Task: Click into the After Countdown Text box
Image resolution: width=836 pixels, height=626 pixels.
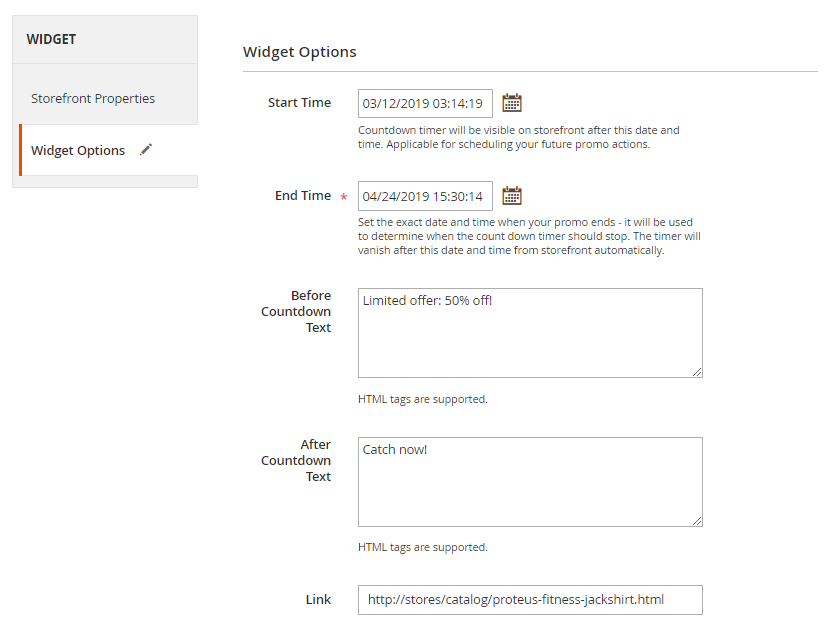Action: pos(530,481)
